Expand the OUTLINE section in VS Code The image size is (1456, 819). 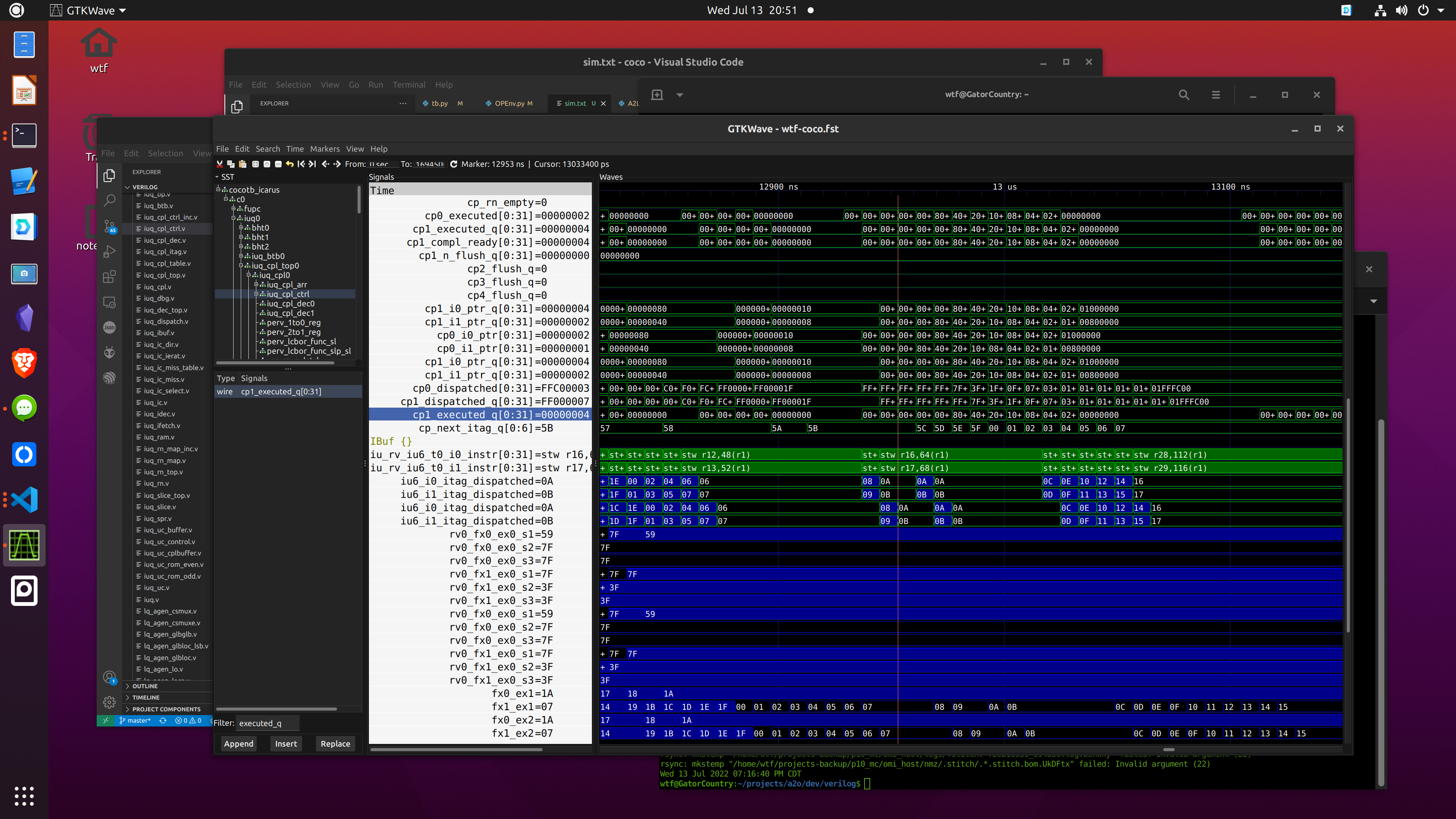(x=145, y=686)
